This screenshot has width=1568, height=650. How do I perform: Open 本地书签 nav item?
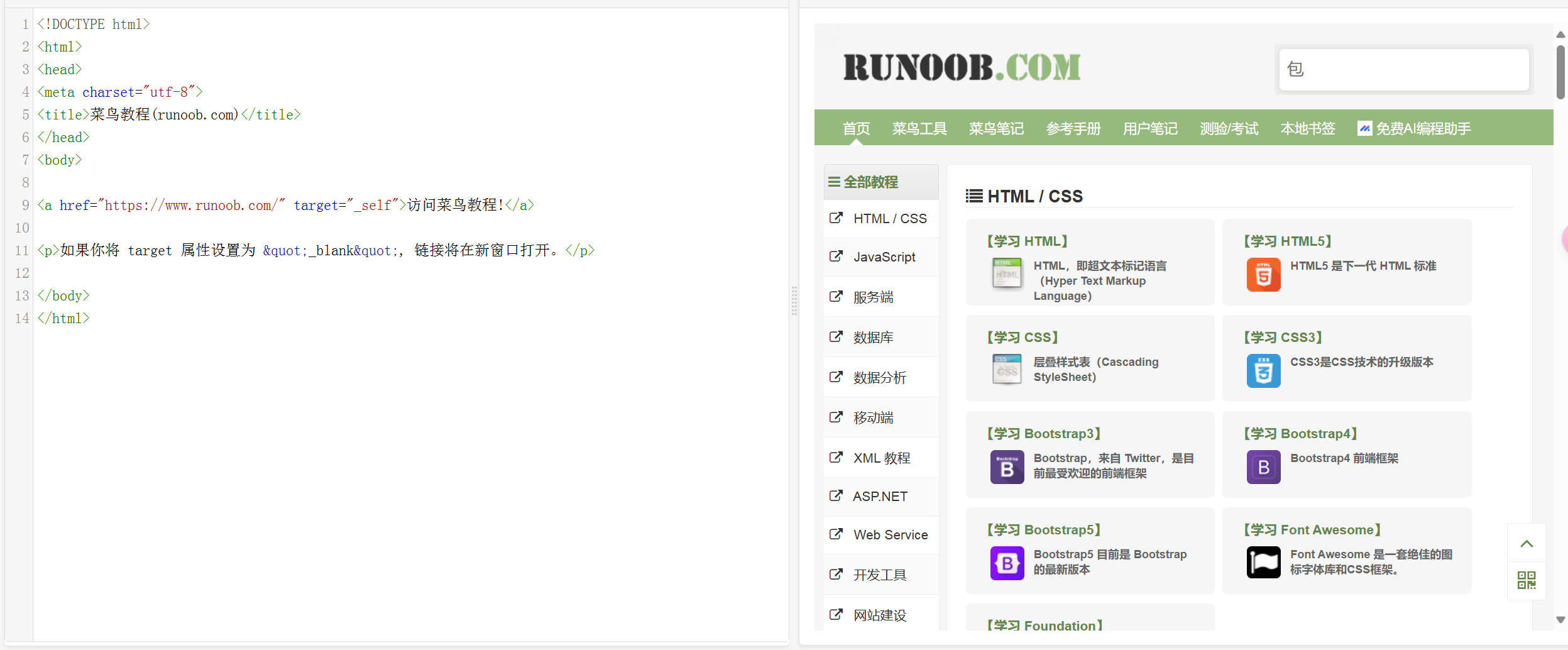(x=1308, y=128)
